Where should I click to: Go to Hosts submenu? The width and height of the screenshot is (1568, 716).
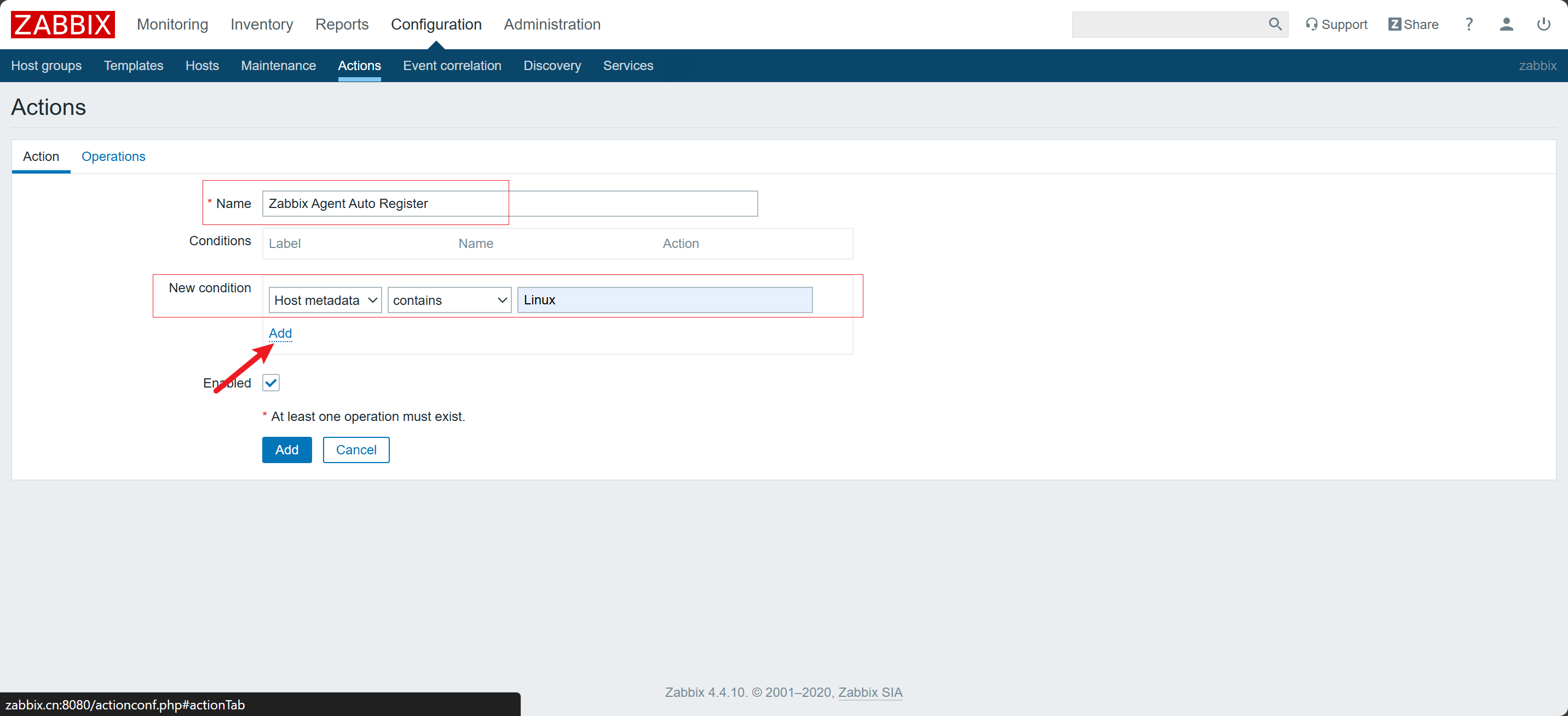(201, 66)
